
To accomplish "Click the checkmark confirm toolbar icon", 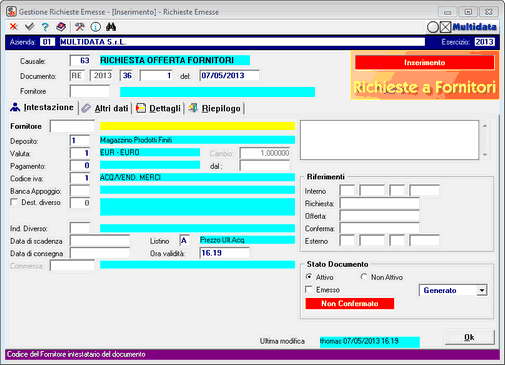I will click(x=29, y=26).
